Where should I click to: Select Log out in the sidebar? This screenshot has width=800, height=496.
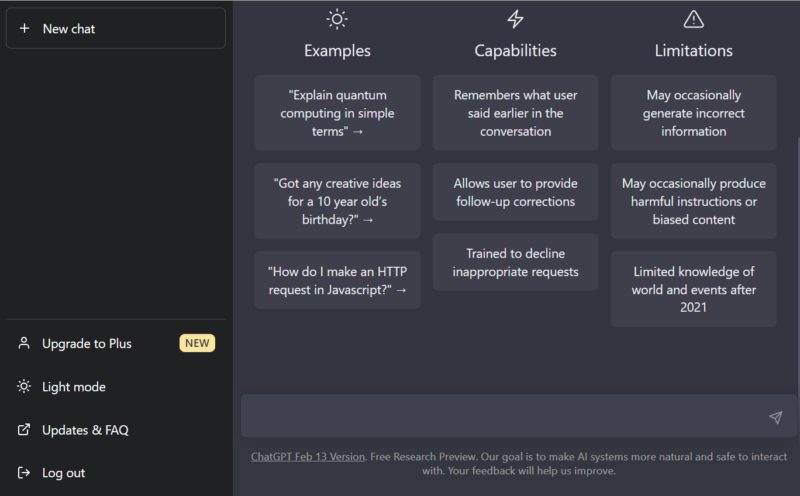(63, 473)
